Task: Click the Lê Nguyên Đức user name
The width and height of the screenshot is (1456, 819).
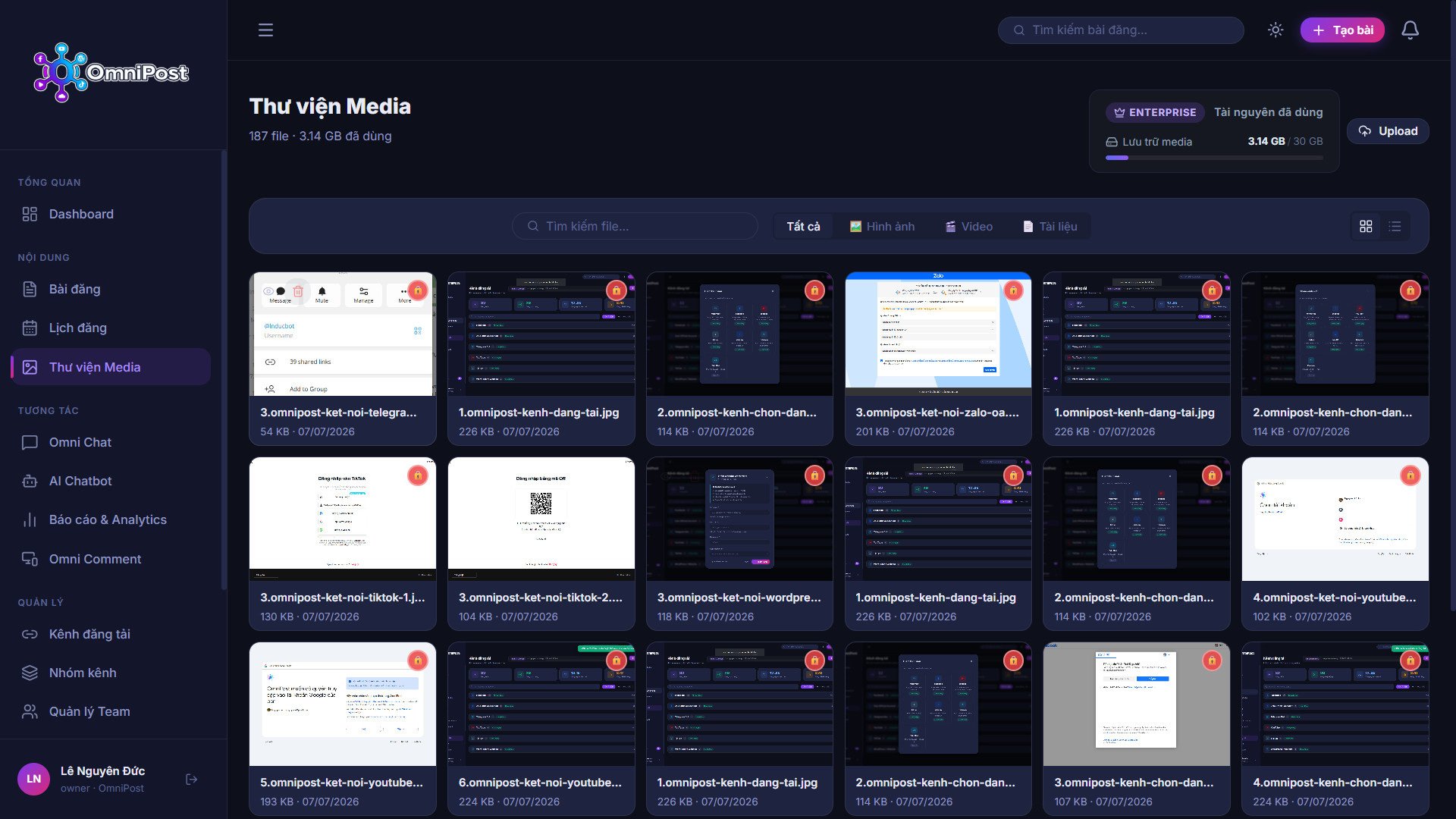Action: tap(102, 771)
